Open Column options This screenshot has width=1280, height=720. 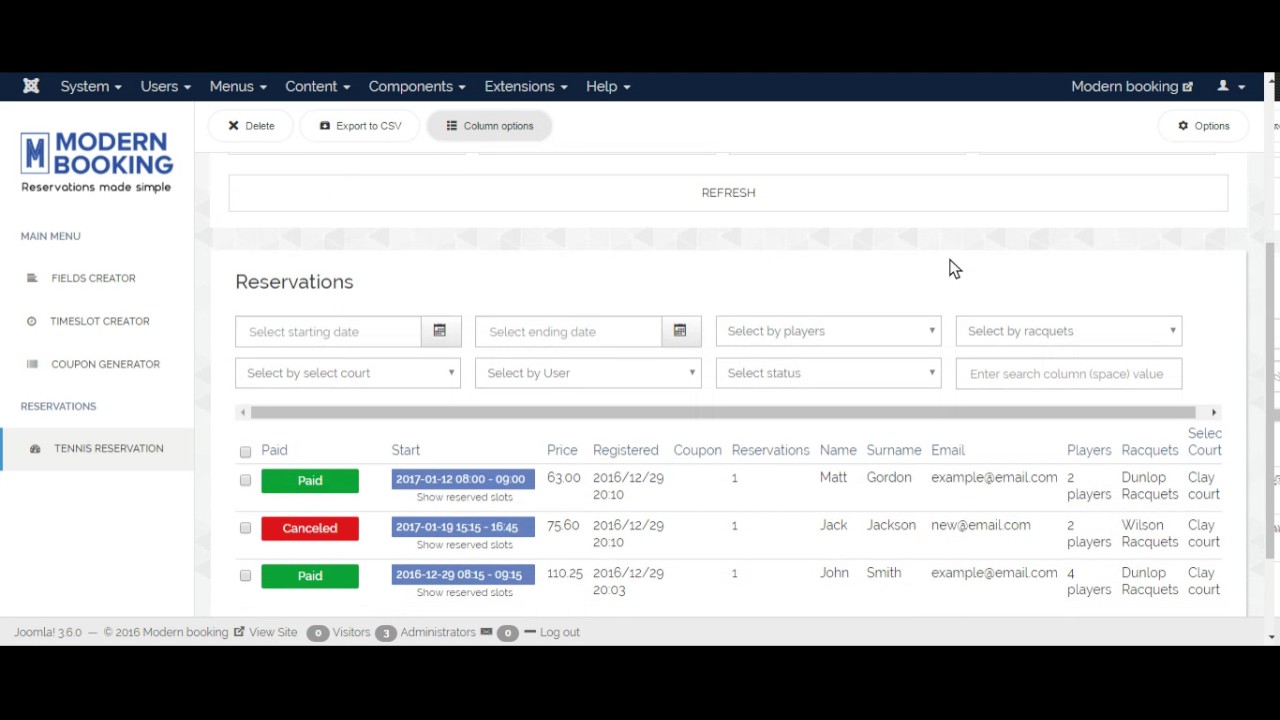(489, 126)
